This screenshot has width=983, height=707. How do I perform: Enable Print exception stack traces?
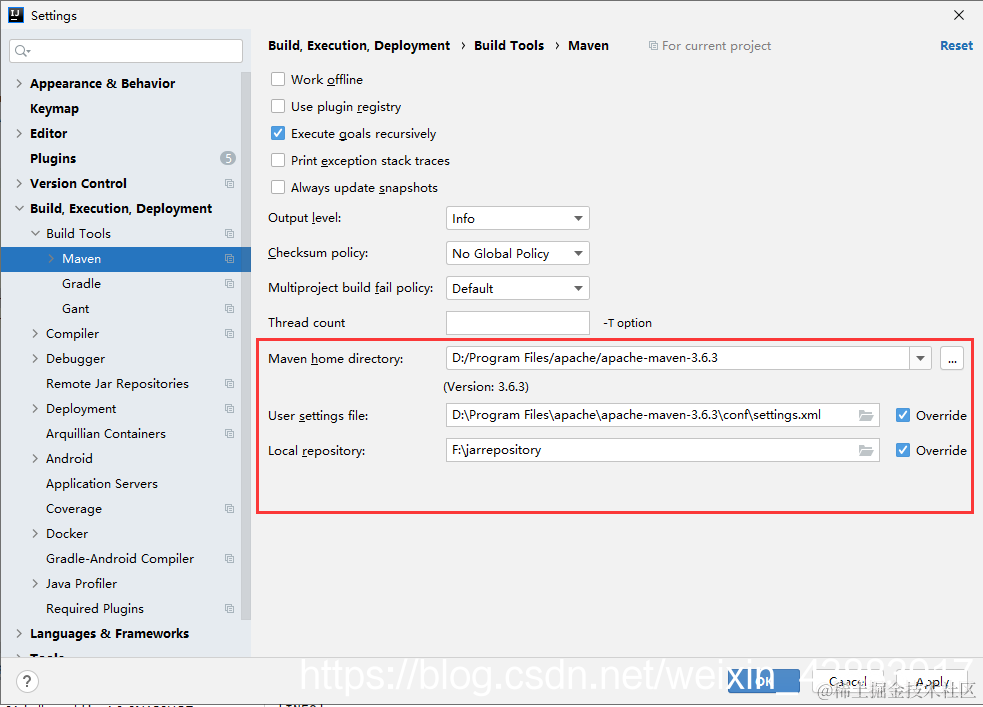click(x=278, y=160)
